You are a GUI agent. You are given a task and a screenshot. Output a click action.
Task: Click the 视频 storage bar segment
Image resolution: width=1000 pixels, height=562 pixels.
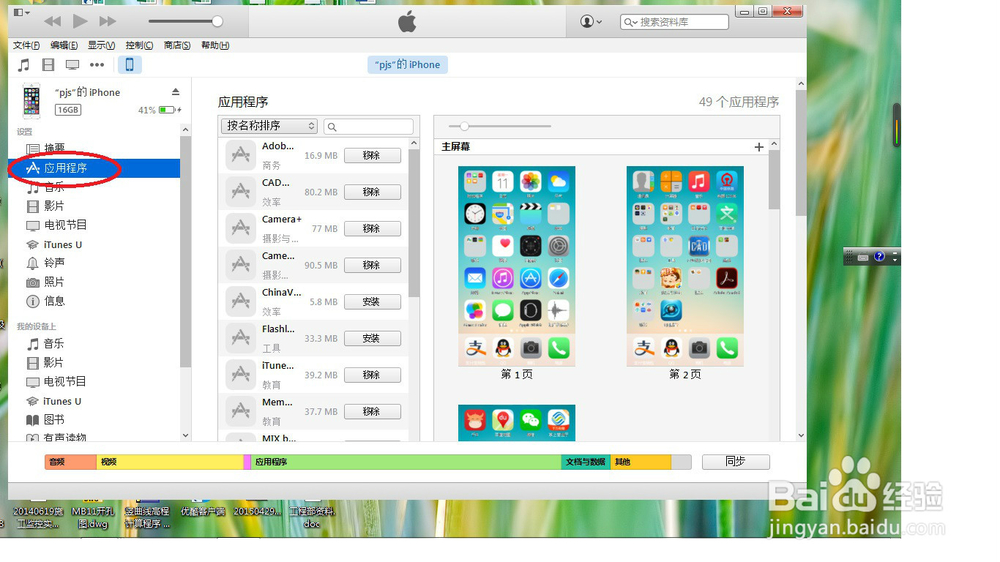[x=170, y=462]
